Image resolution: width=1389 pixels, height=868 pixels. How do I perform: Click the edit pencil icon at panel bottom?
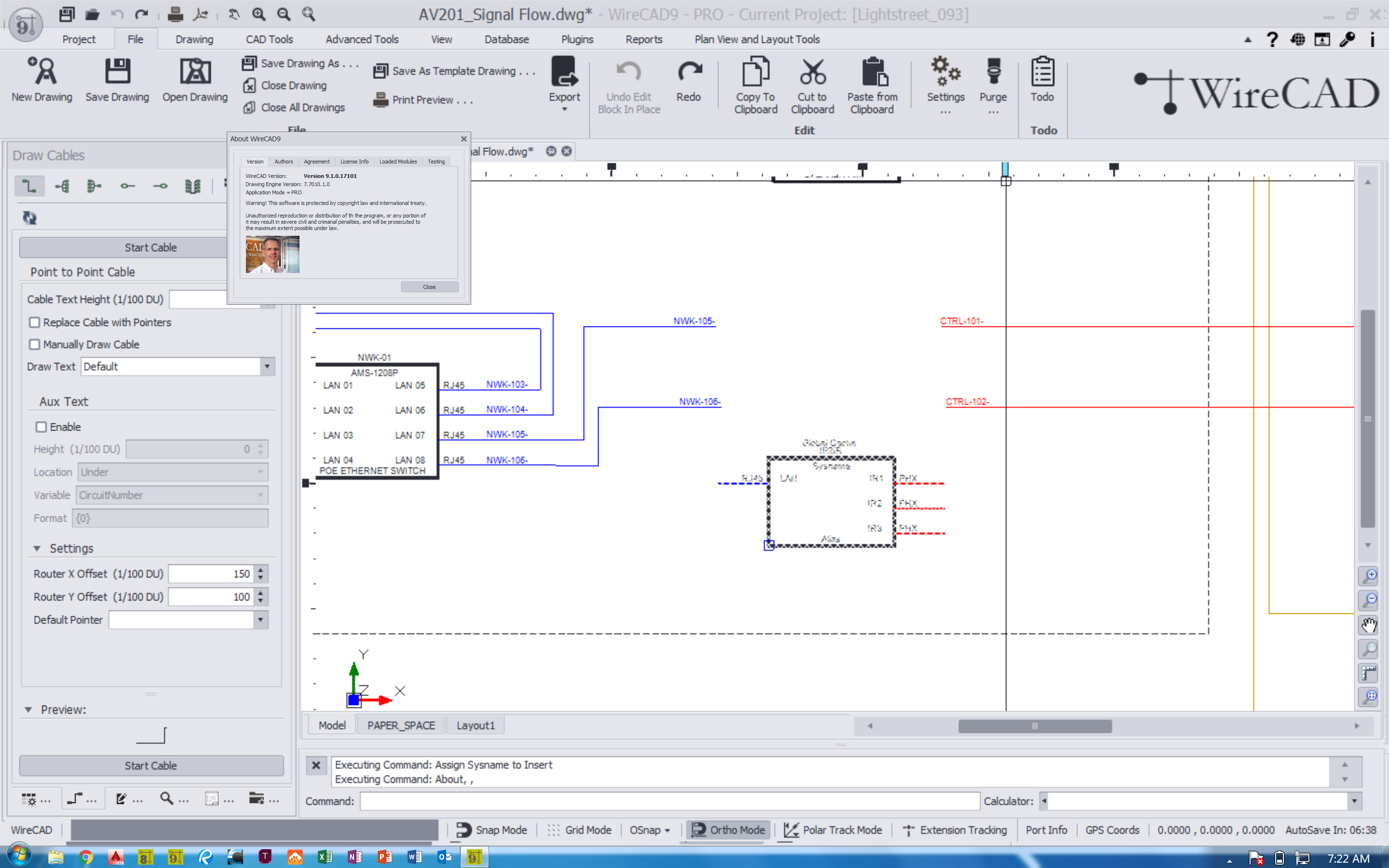(121, 799)
